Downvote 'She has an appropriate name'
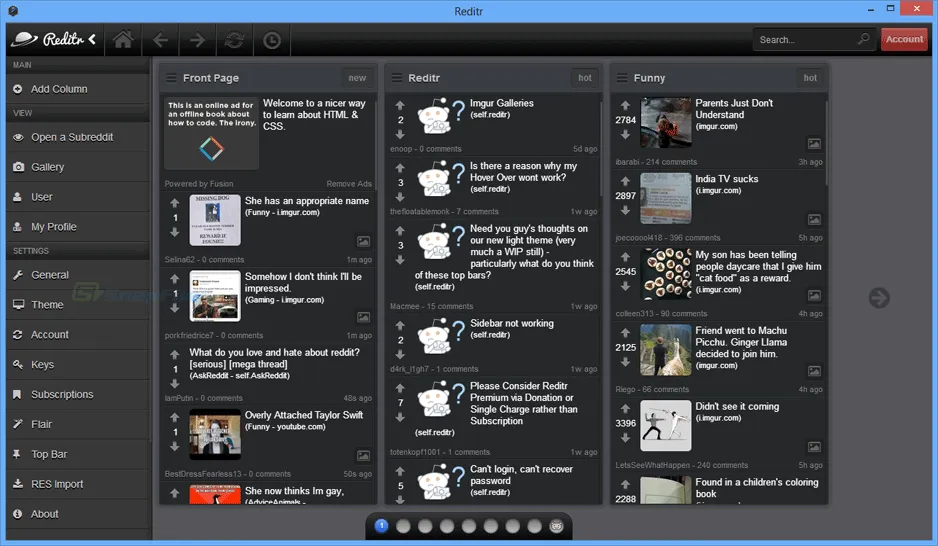 coord(175,232)
